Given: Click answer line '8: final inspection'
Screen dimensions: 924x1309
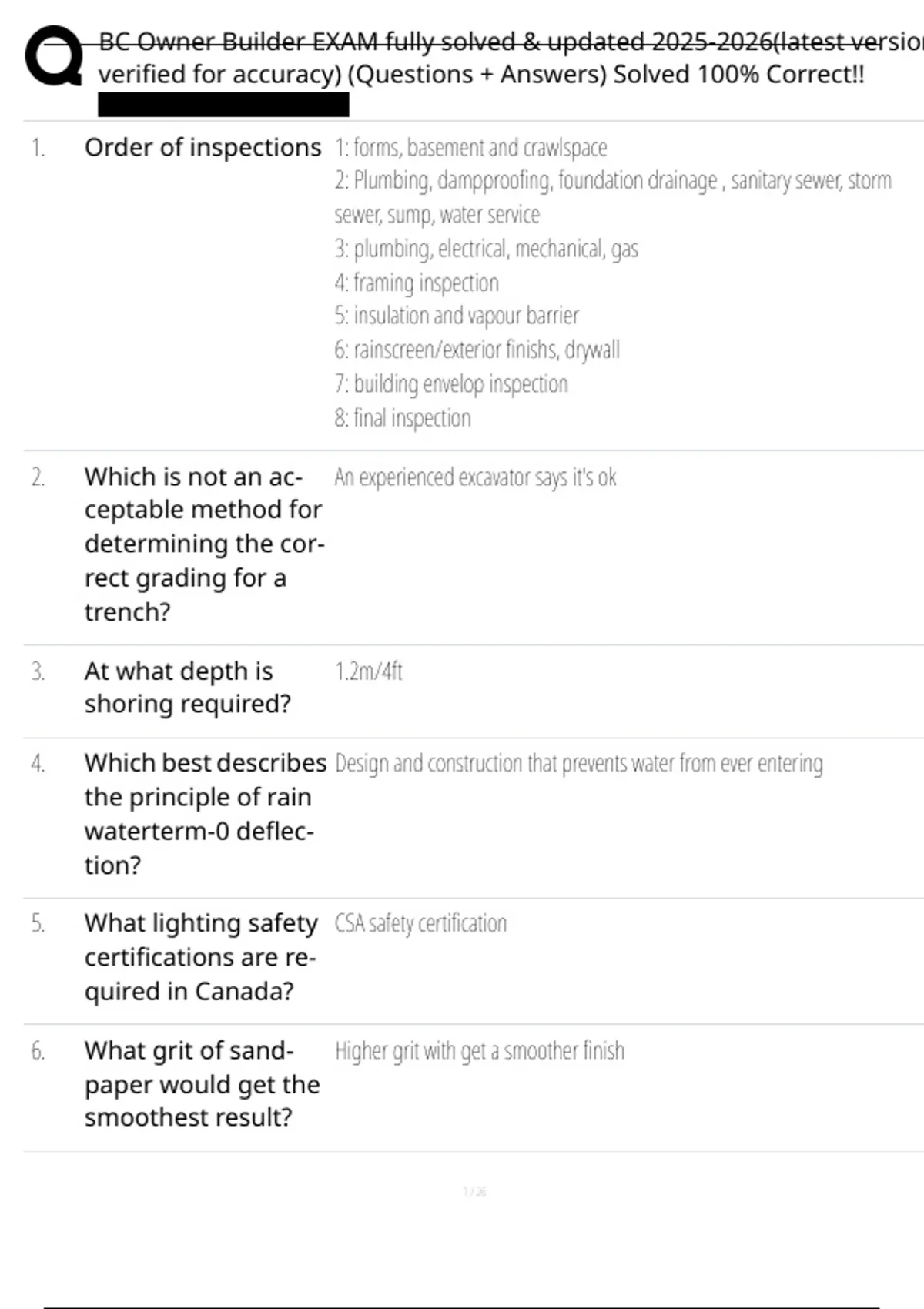Looking at the screenshot, I should [x=403, y=418].
